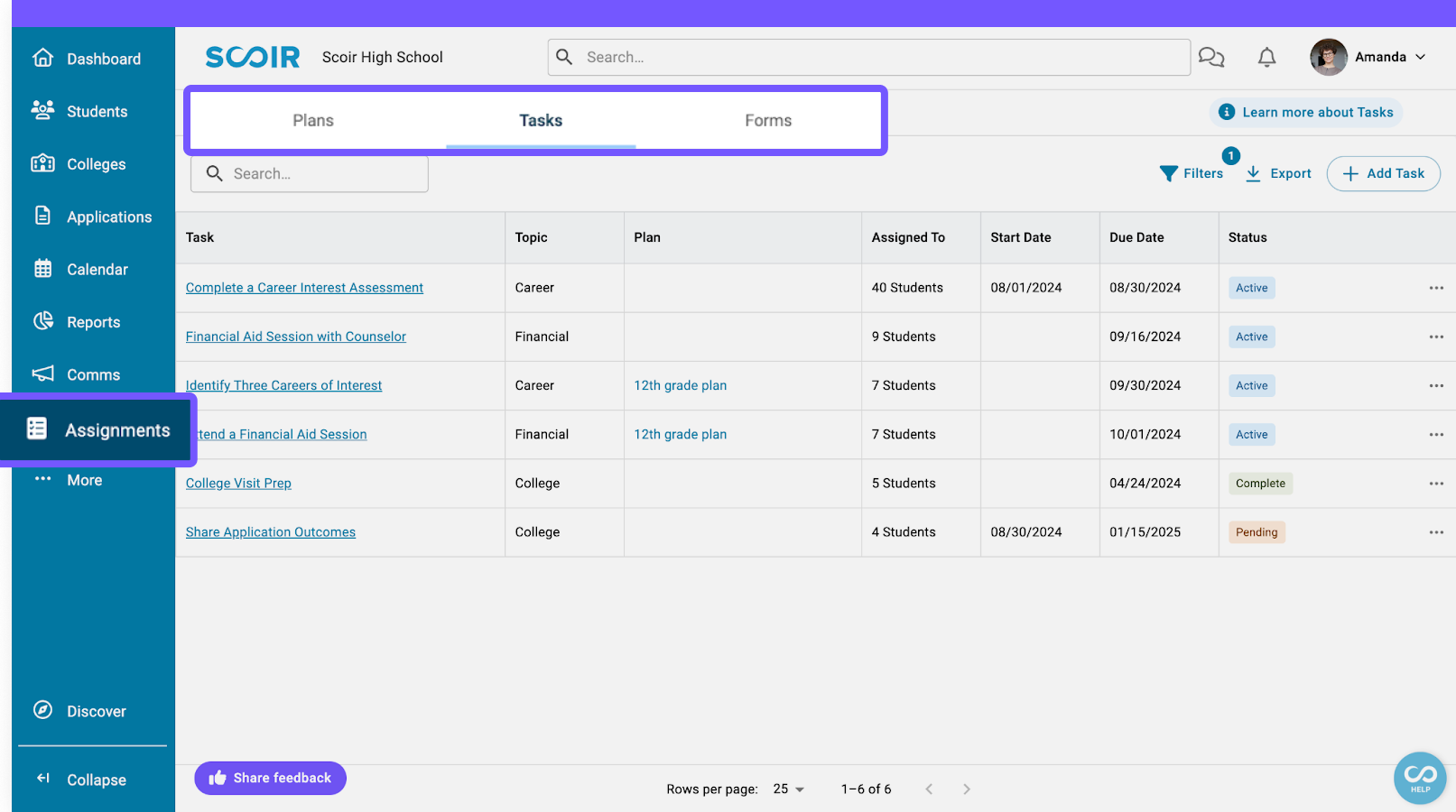Select the Reports sidebar icon
The width and height of the screenshot is (1456, 812).
(93, 321)
